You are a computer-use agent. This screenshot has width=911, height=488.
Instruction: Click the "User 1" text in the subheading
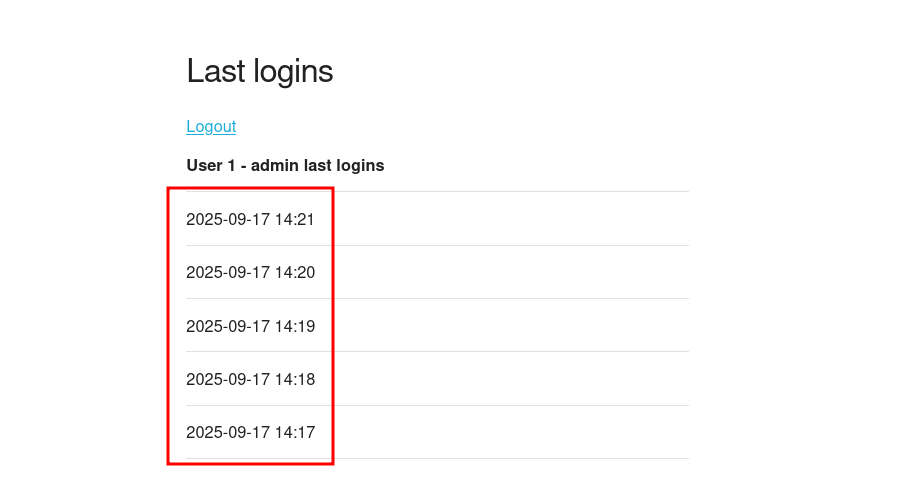coord(210,165)
